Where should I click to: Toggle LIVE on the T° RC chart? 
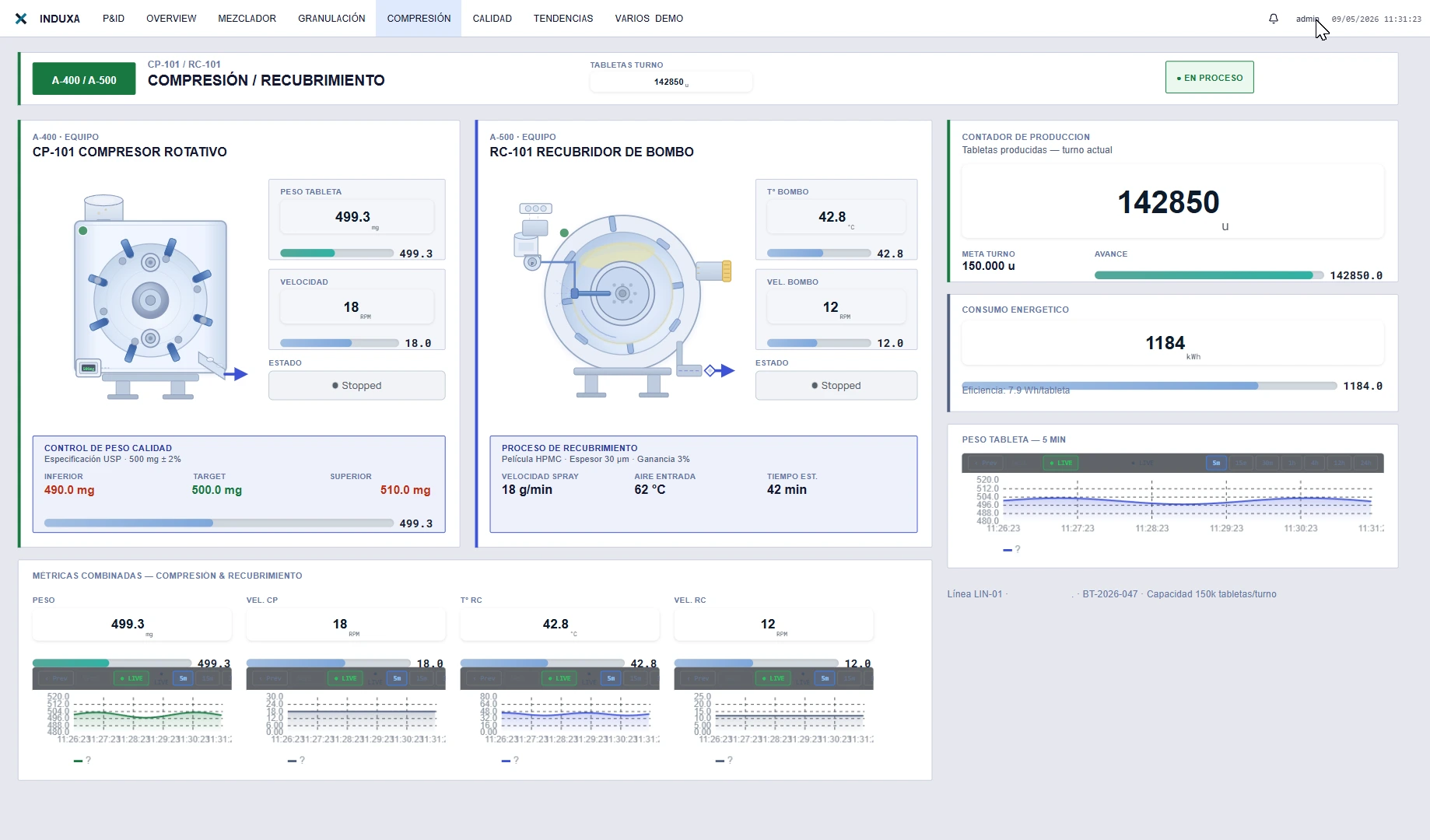(559, 678)
